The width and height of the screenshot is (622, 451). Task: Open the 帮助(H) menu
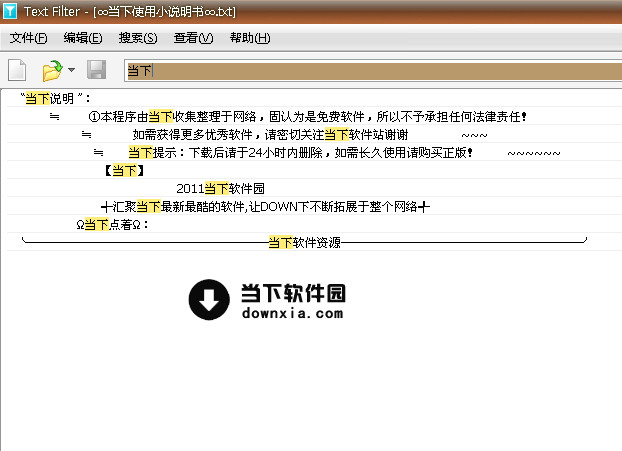(x=250, y=38)
